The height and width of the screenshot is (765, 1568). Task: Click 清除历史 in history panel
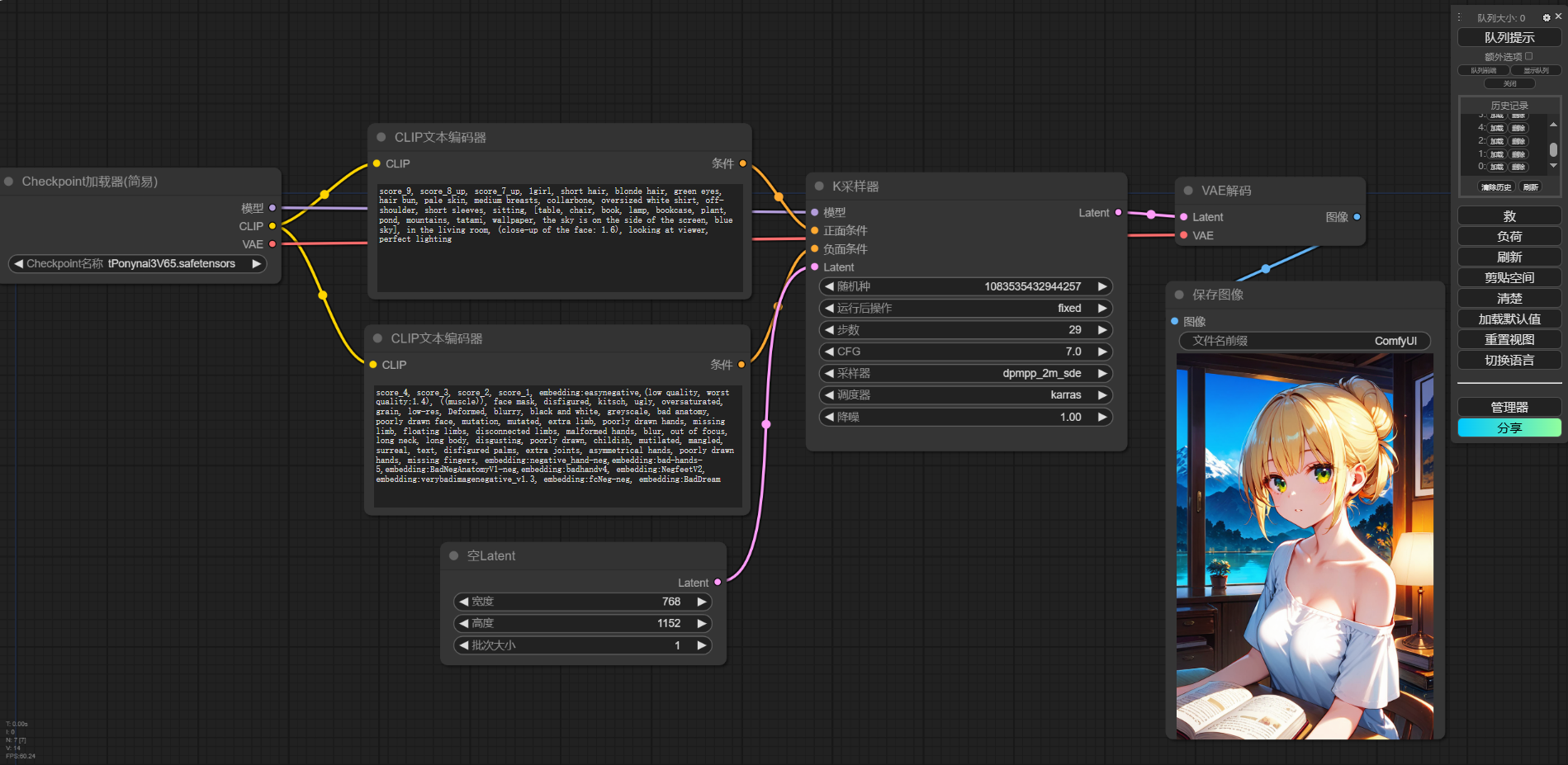1496,187
